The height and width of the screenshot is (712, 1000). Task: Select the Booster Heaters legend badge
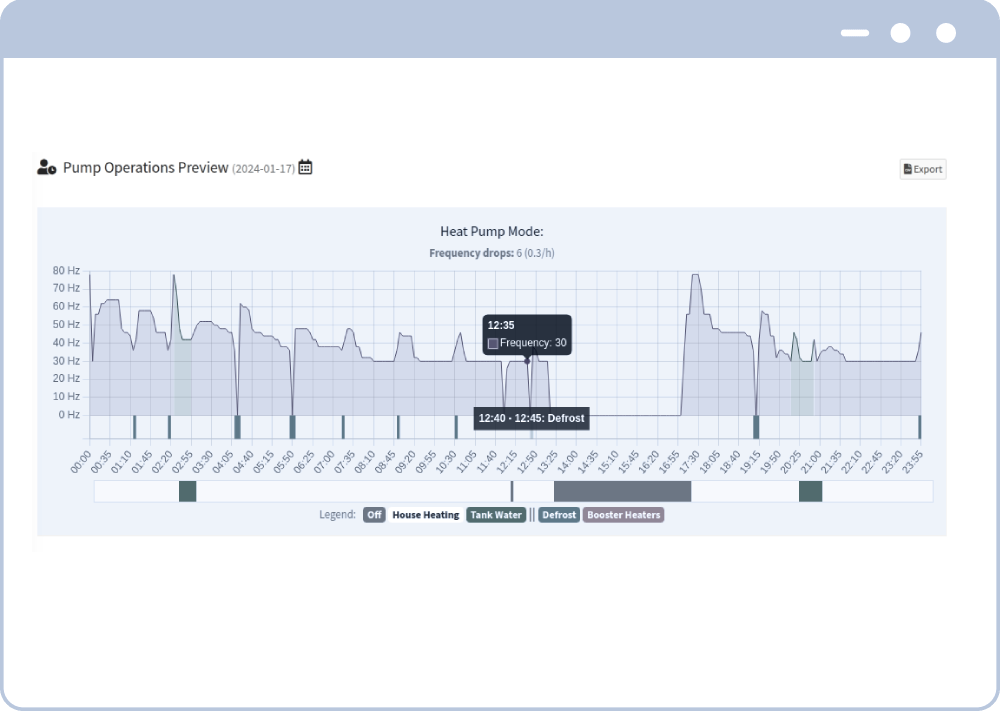coord(623,515)
